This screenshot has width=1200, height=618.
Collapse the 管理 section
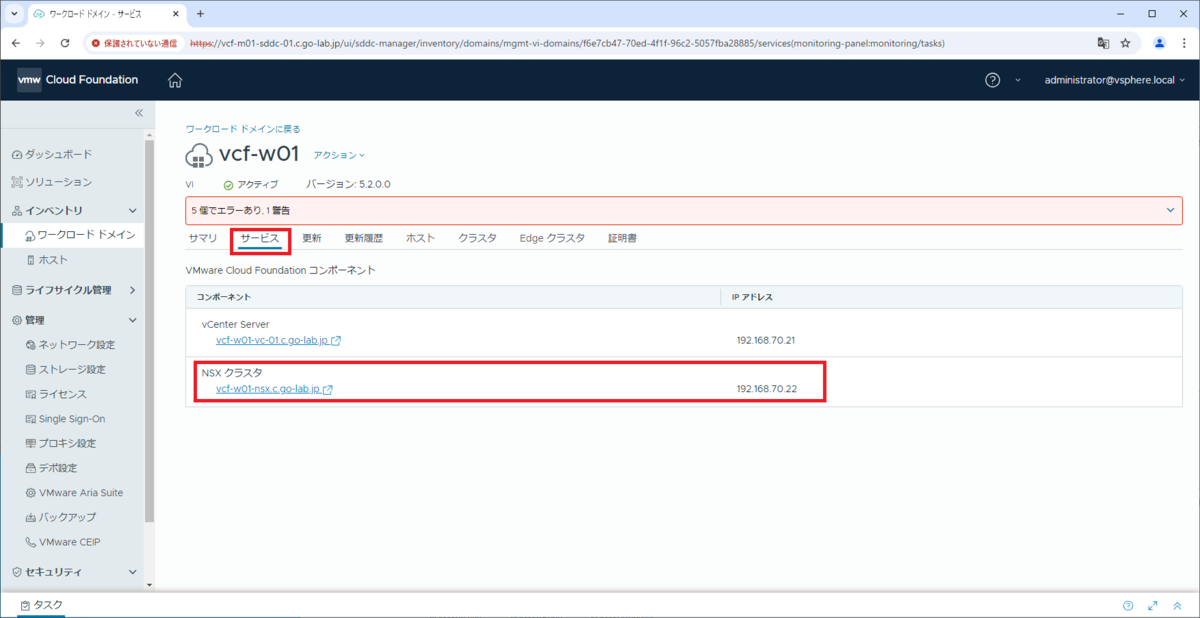(x=133, y=320)
